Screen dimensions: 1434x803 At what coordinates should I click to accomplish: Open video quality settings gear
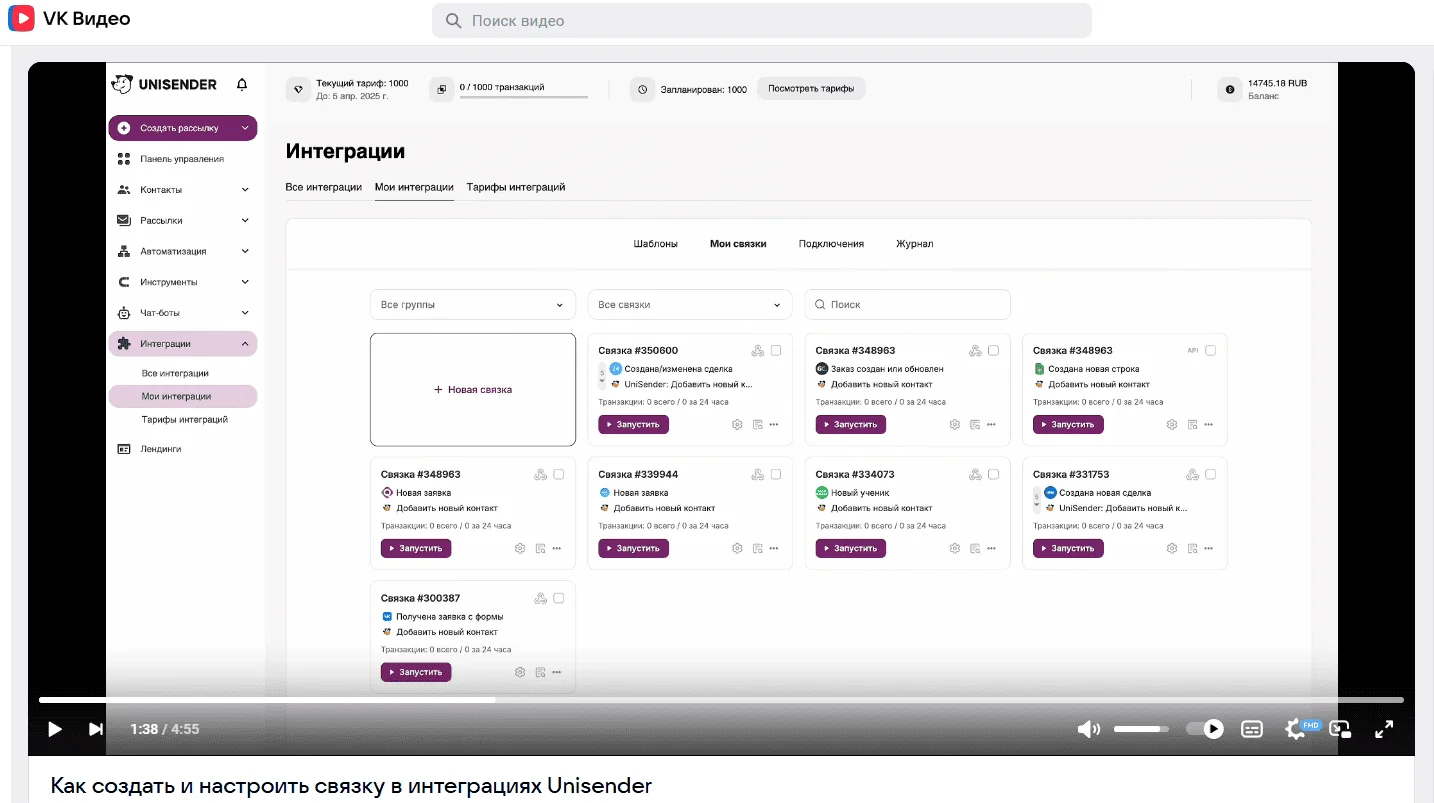[x=1296, y=729]
